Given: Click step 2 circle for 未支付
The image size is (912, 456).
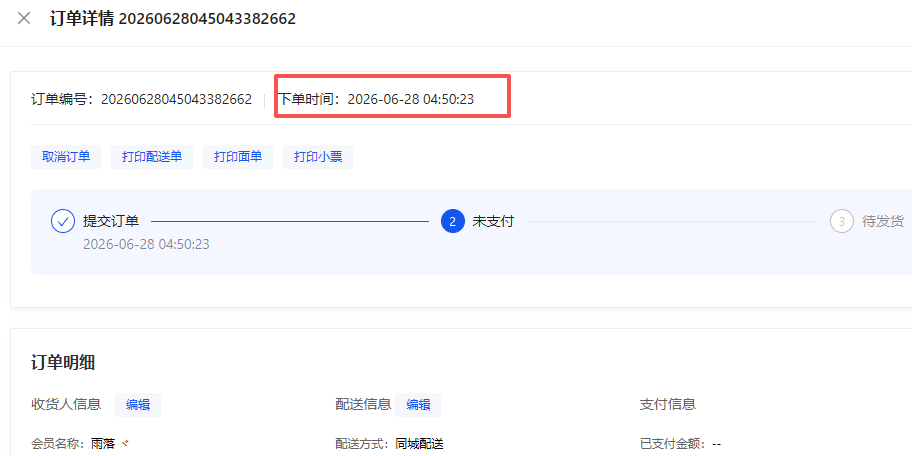Looking at the screenshot, I should pyautogui.click(x=453, y=222).
